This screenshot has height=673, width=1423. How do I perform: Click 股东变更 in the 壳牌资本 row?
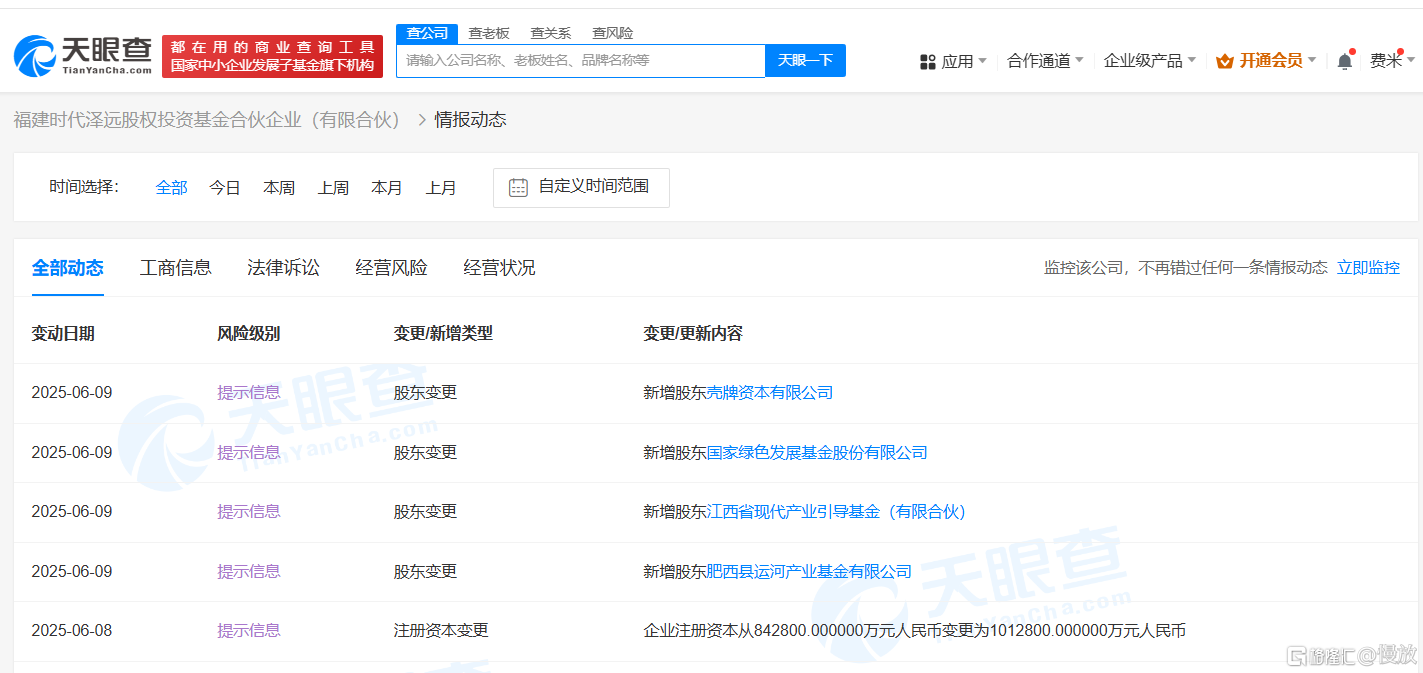pyautogui.click(x=425, y=392)
